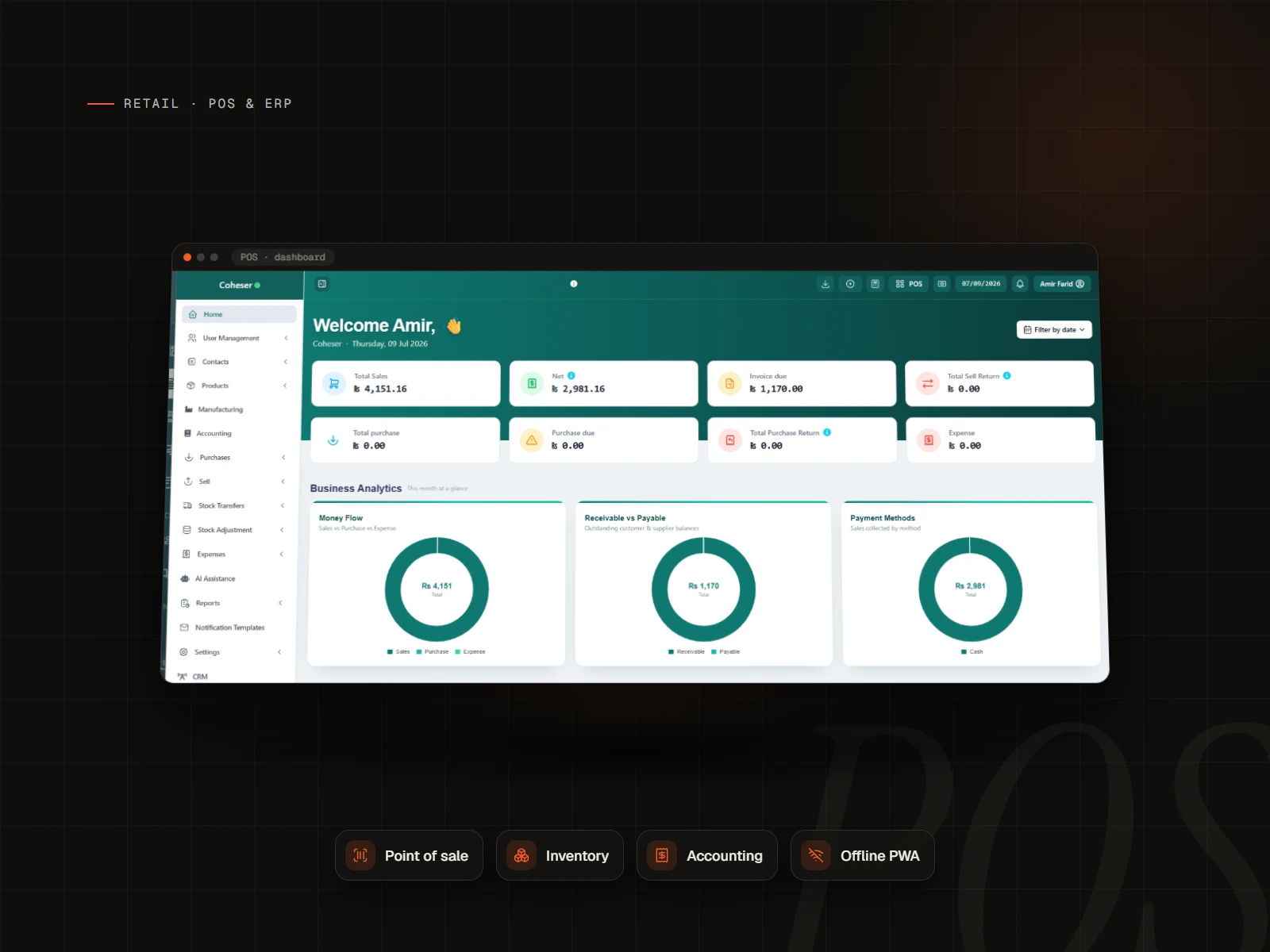1270x952 pixels.
Task: Click the Total Purchase Return icon
Action: 730,440
